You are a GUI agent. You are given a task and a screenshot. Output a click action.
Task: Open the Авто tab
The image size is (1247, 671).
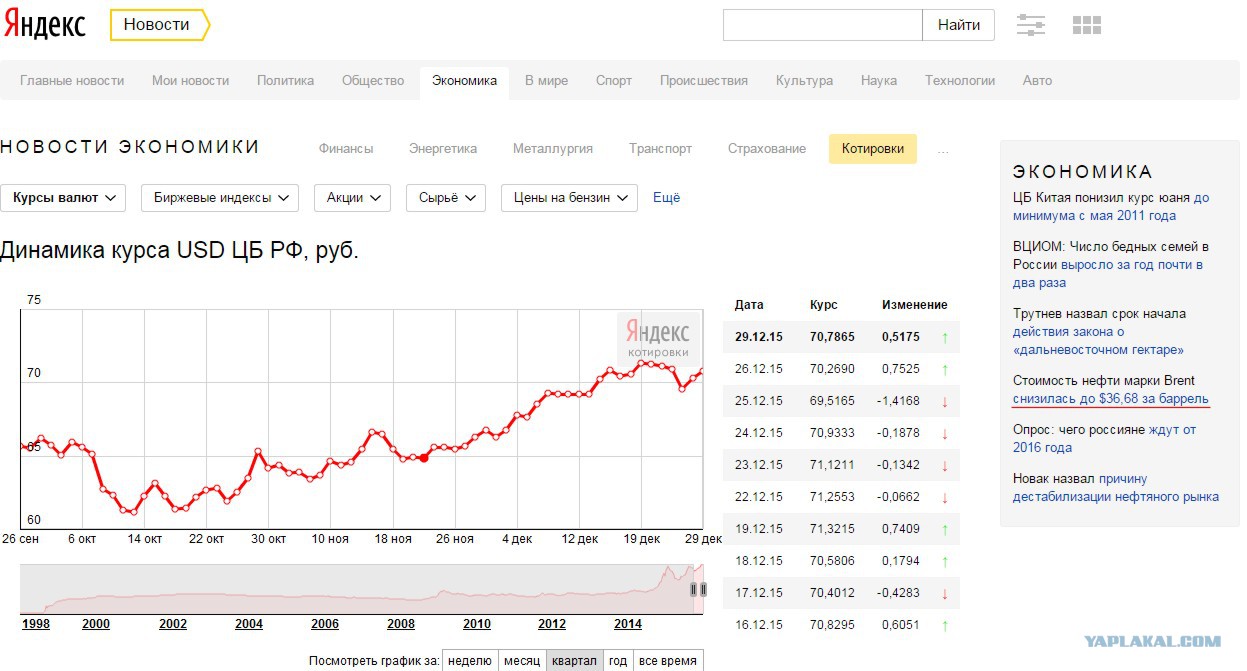point(1037,81)
